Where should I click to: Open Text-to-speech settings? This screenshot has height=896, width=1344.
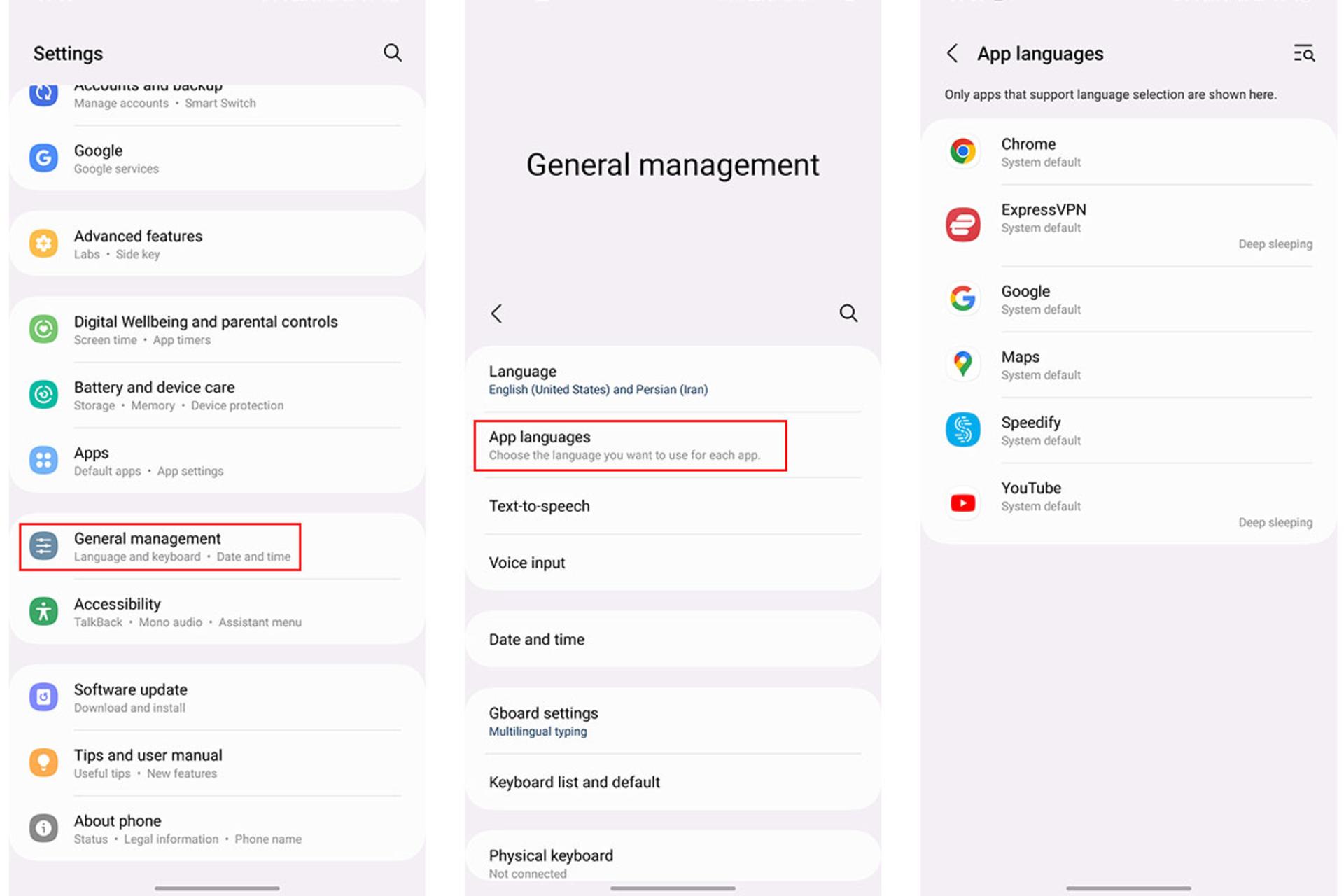click(x=673, y=506)
